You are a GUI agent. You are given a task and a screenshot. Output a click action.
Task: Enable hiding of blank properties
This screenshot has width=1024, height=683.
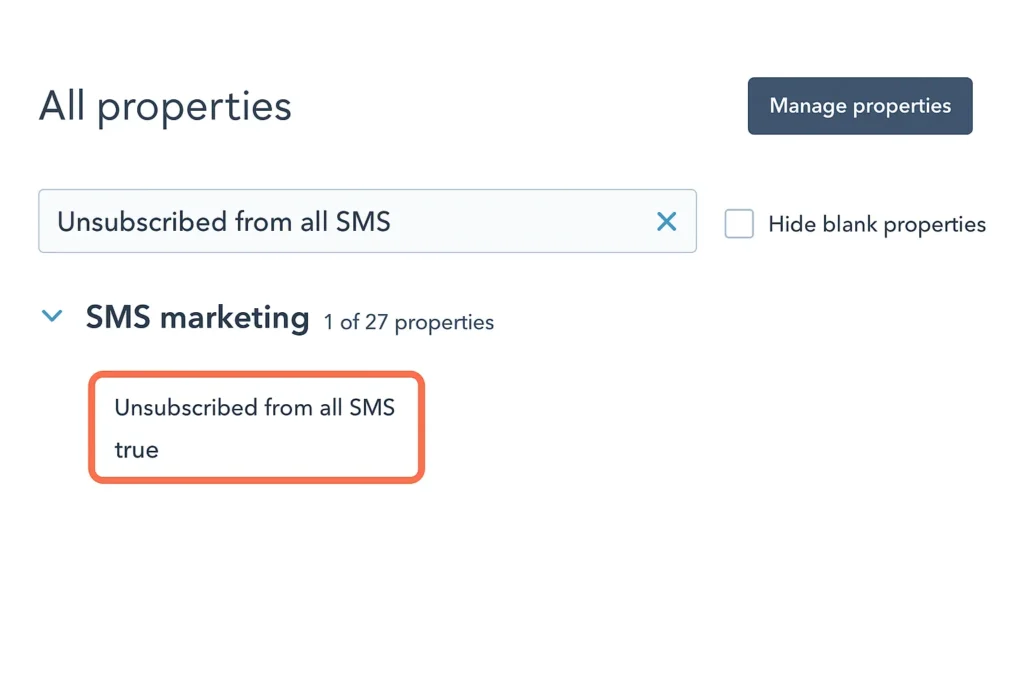tap(739, 223)
